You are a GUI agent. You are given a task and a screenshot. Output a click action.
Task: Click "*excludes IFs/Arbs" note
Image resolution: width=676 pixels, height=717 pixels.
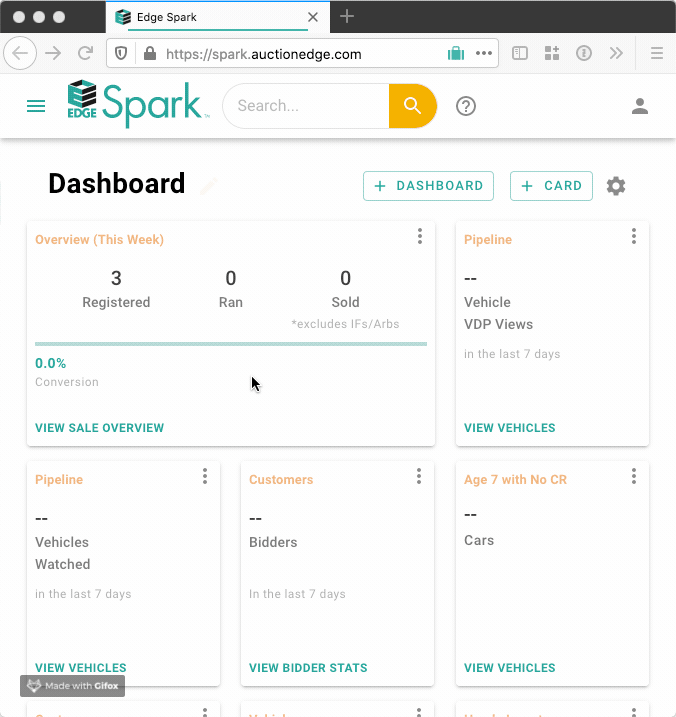click(x=345, y=324)
